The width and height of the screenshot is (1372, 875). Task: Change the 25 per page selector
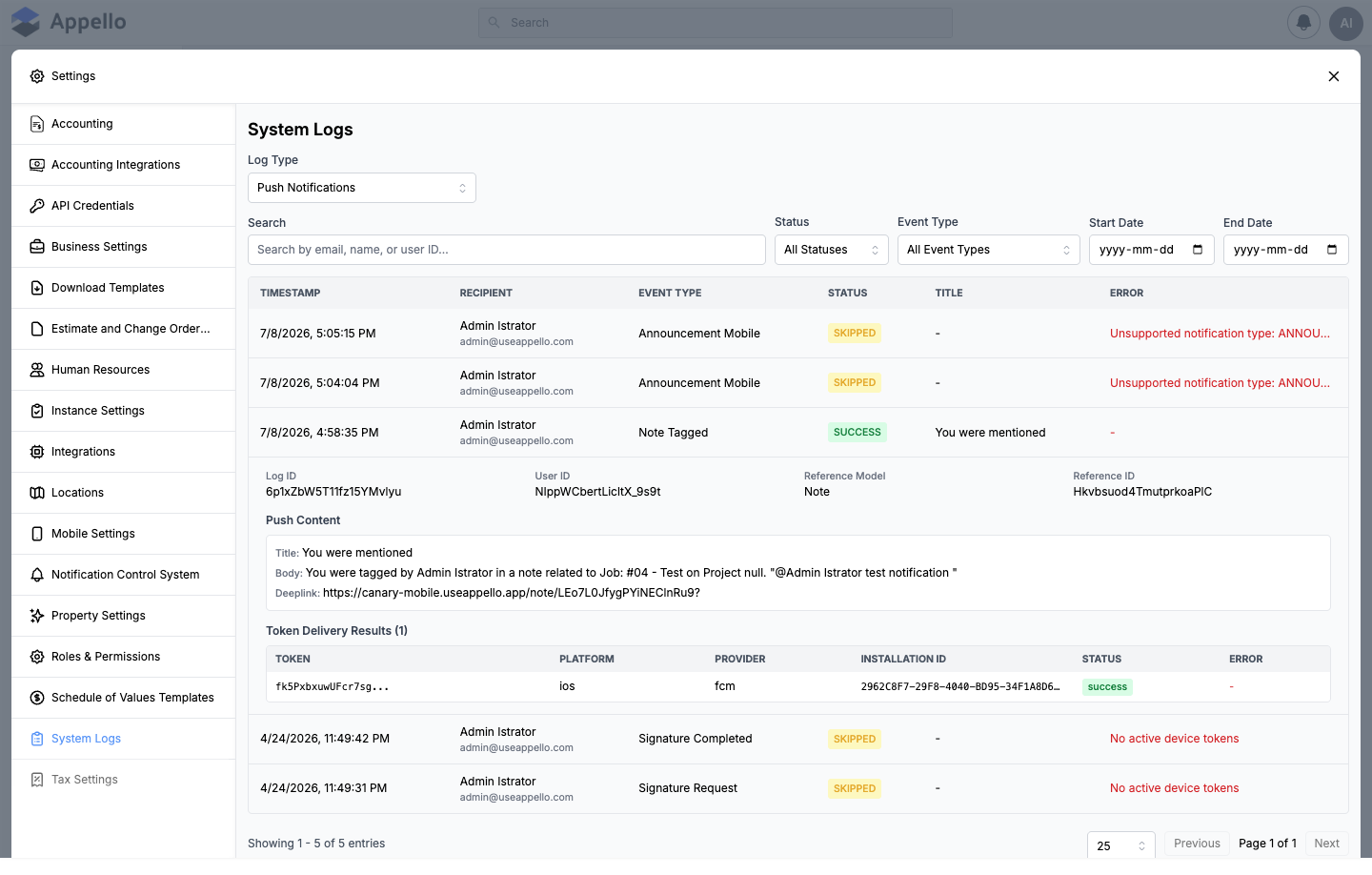(1121, 845)
